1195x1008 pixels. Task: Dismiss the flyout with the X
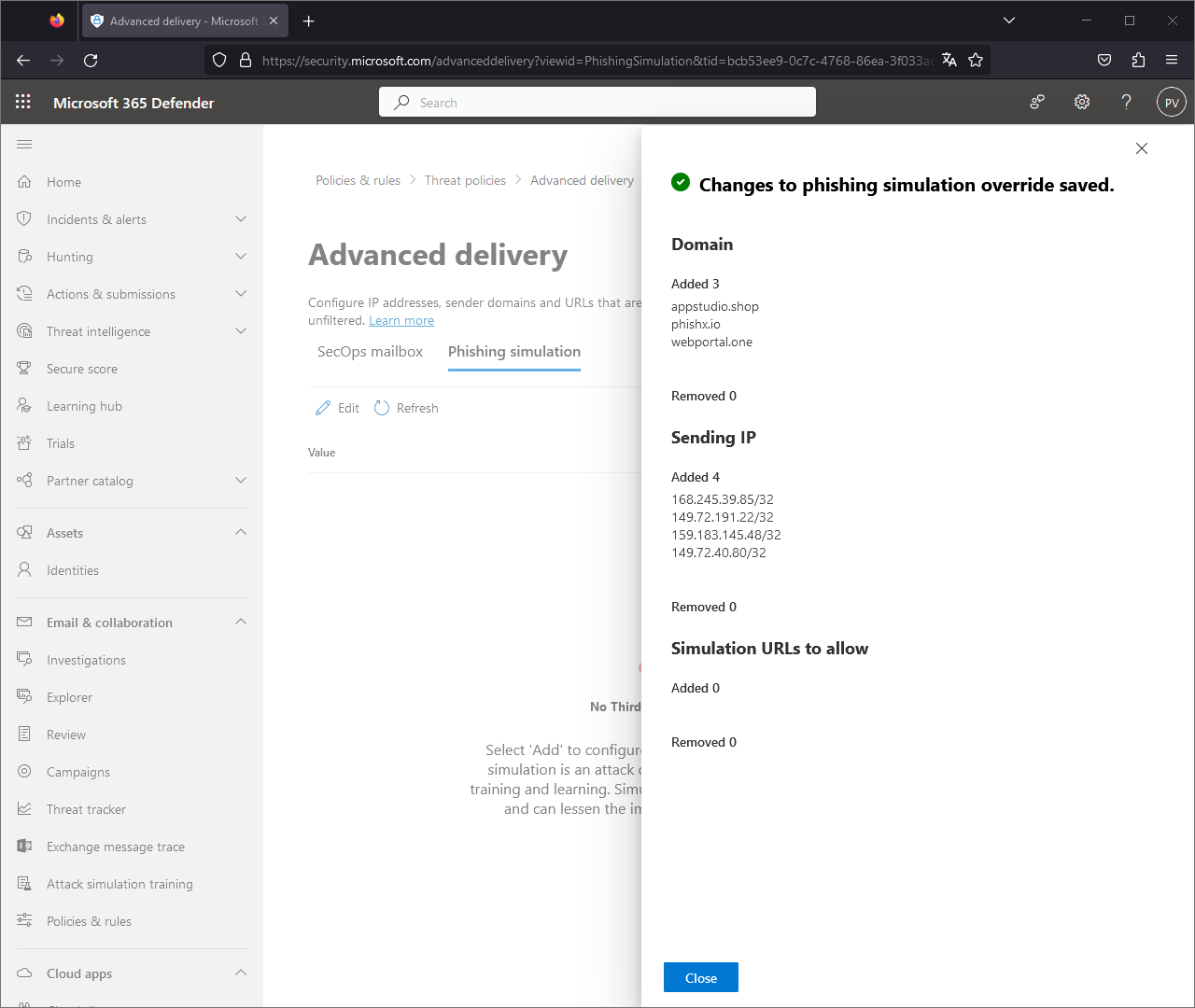tap(1142, 148)
